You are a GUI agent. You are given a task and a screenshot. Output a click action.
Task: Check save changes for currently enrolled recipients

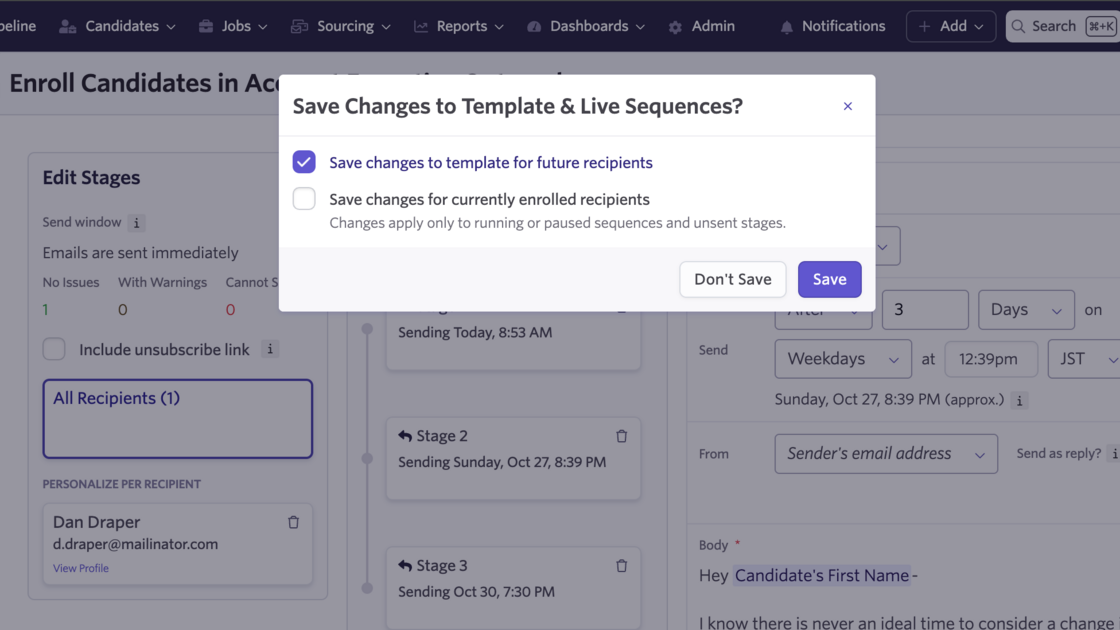tap(304, 199)
